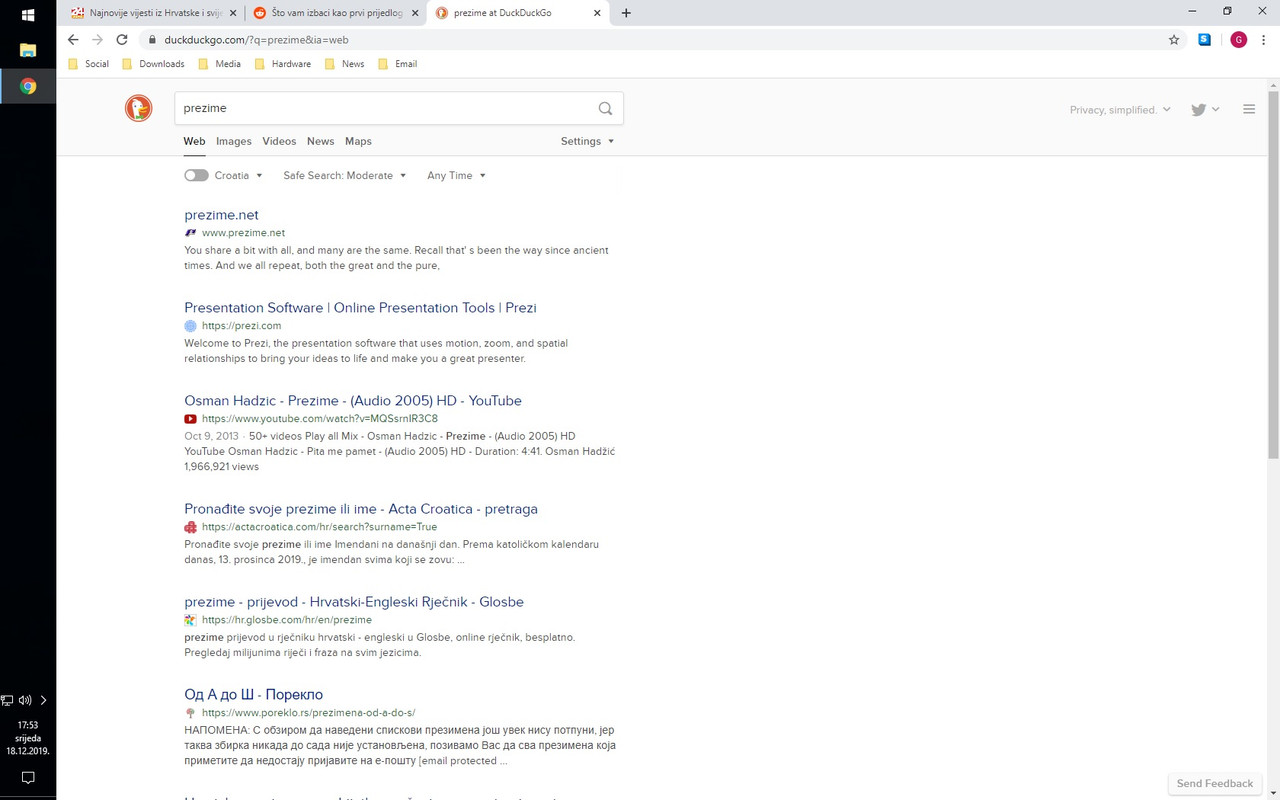This screenshot has height=800, width=1280.
Task: Bookmark the page using the star icon
Action: point(1174,39)
